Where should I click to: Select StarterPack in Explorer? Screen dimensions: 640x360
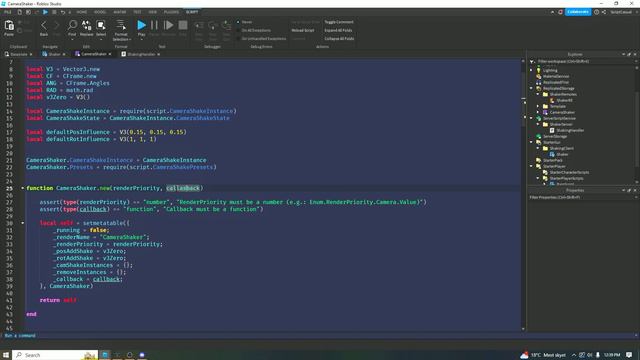click(553, 160)
